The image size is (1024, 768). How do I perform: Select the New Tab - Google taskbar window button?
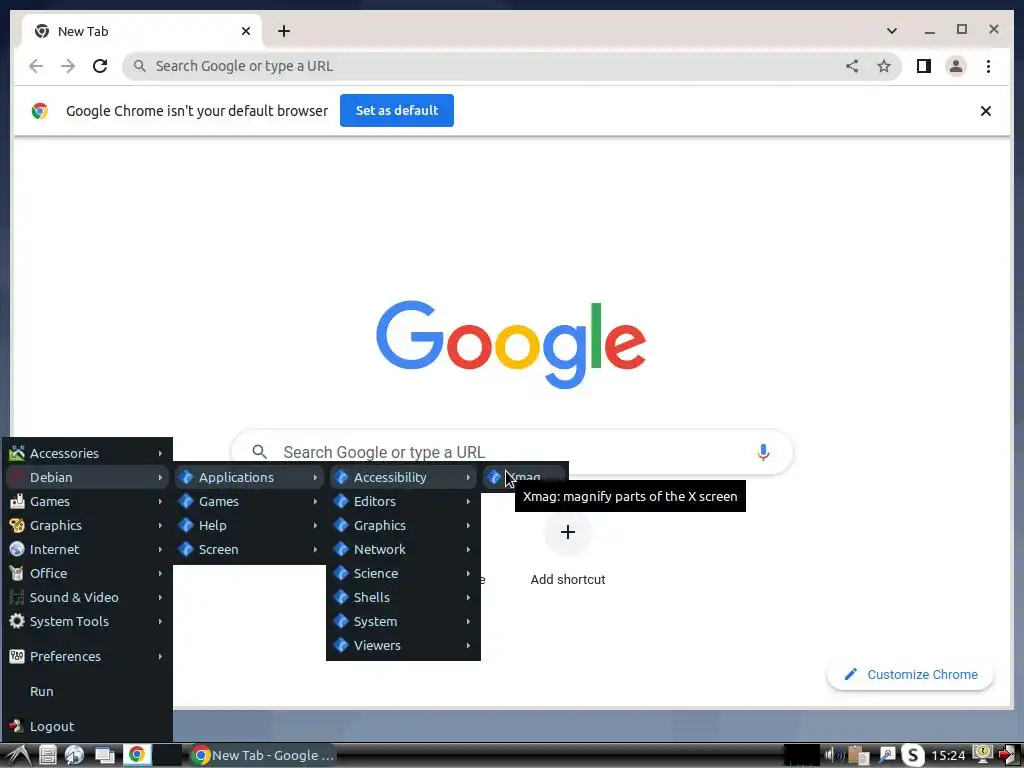[263, 756]
